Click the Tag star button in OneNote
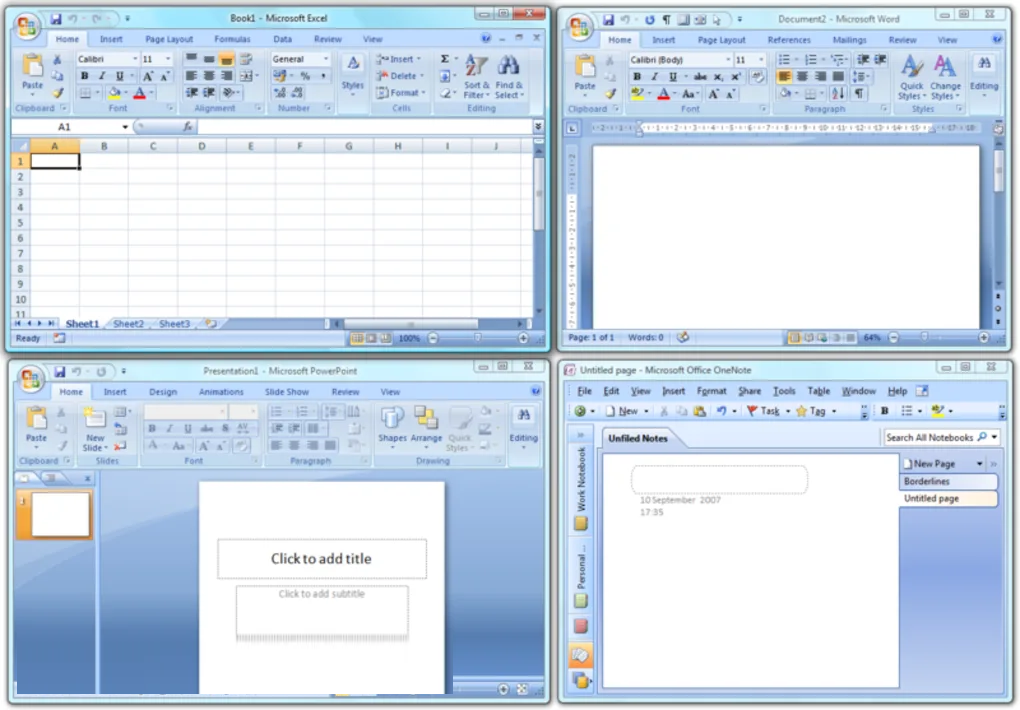The width and height of the screenshot is (1020, 710). pos(811,411)
